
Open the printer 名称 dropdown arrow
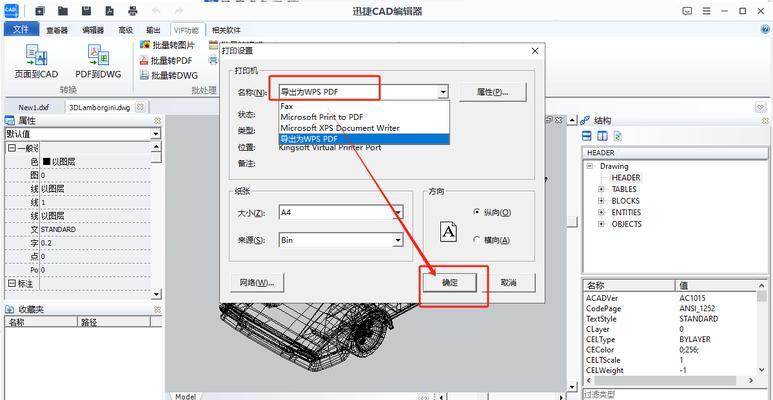pyautogui.click(x=443, y=92)
